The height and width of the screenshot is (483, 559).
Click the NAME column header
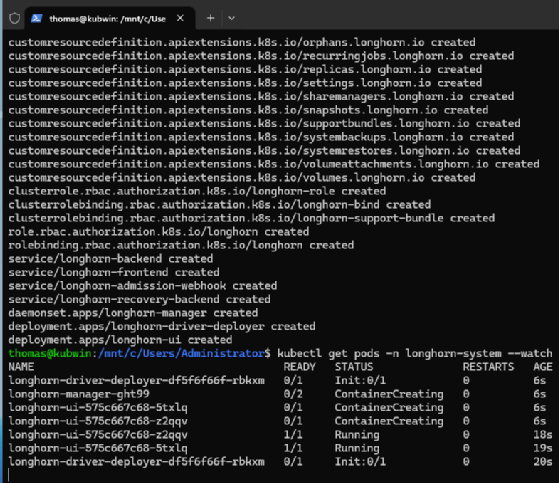tap(21, 367)
